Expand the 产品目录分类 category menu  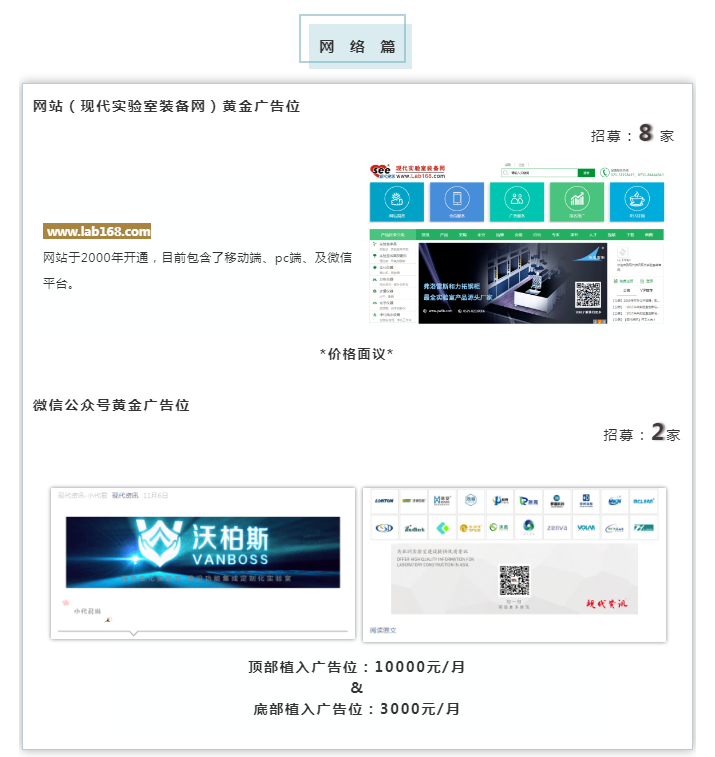(392, 235)
